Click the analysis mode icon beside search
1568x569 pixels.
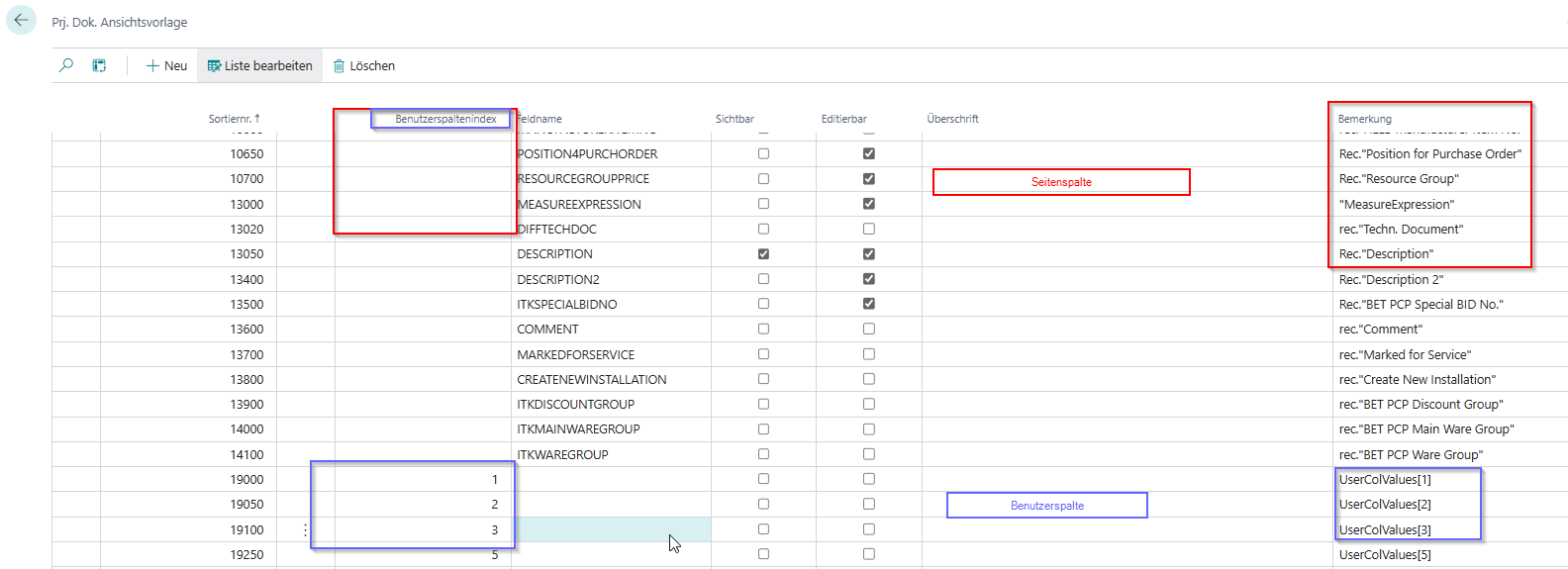pos(99,65)
